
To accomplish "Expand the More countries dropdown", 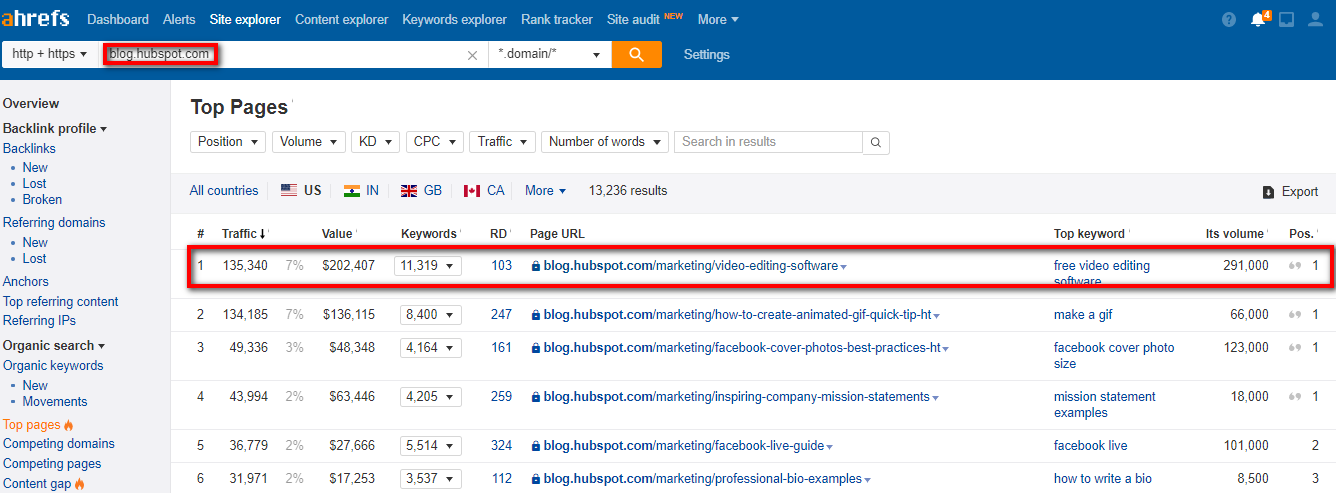I will click(x=545, y=191).
